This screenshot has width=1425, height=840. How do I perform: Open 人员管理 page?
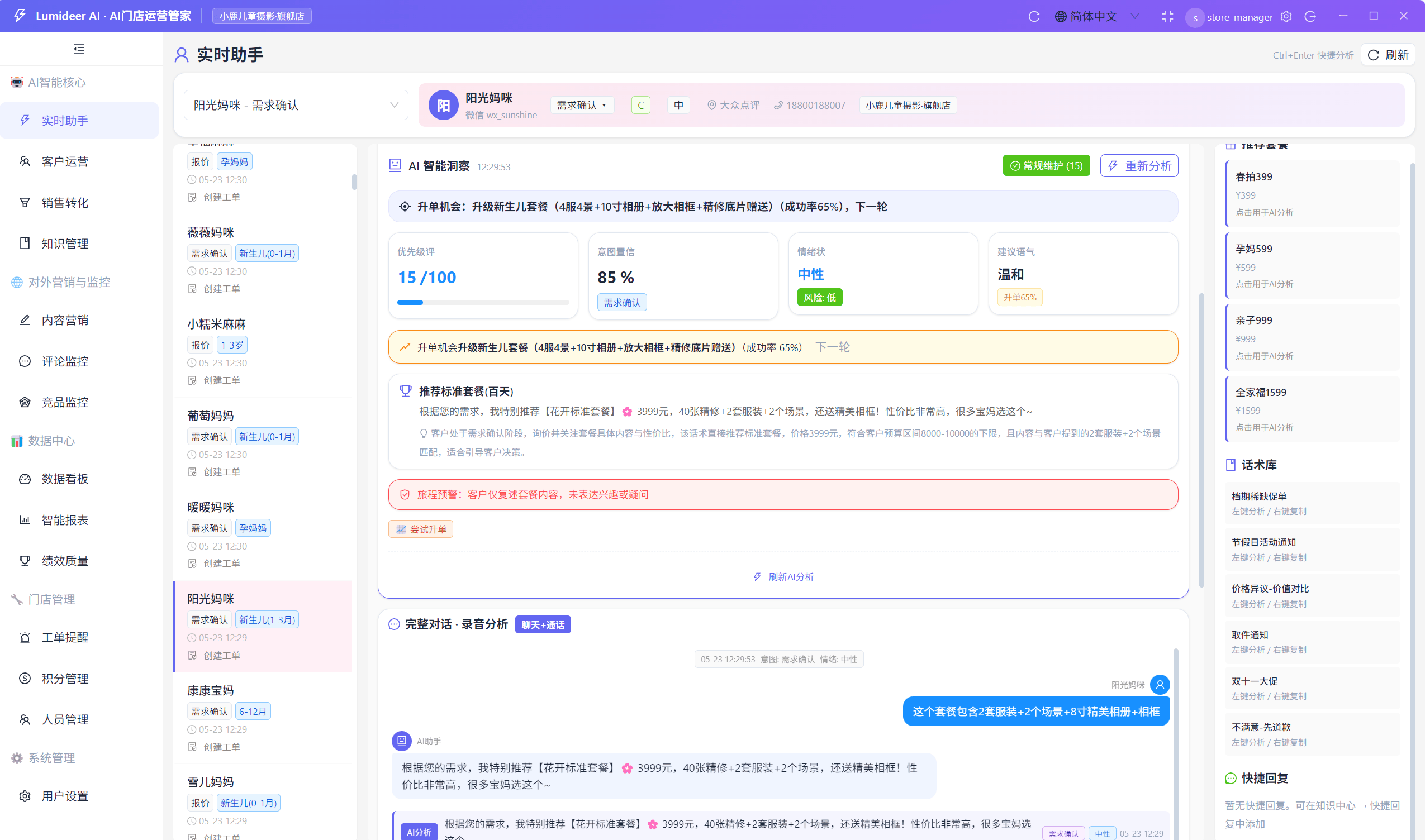79,719
